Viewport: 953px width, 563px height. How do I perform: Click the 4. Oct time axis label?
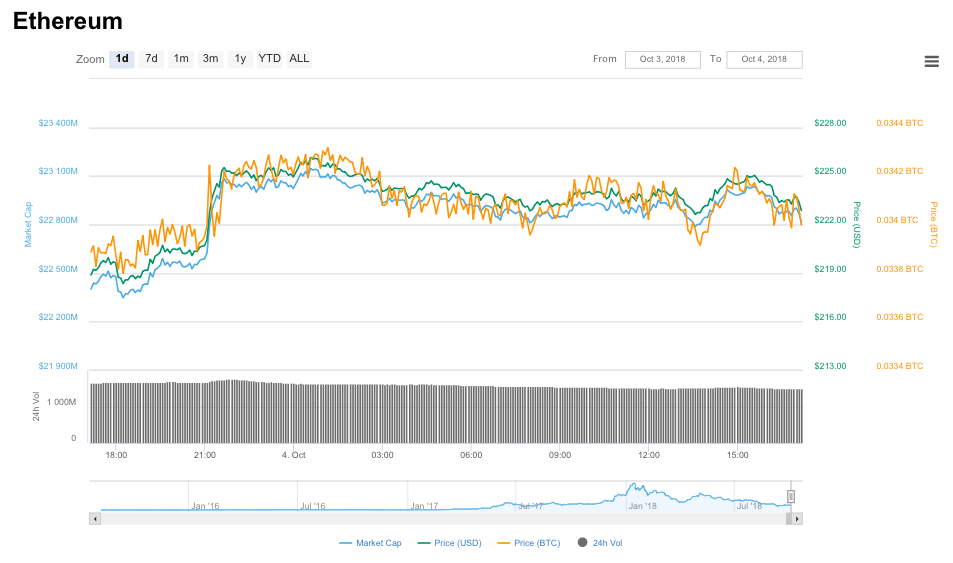pos(294,455)
